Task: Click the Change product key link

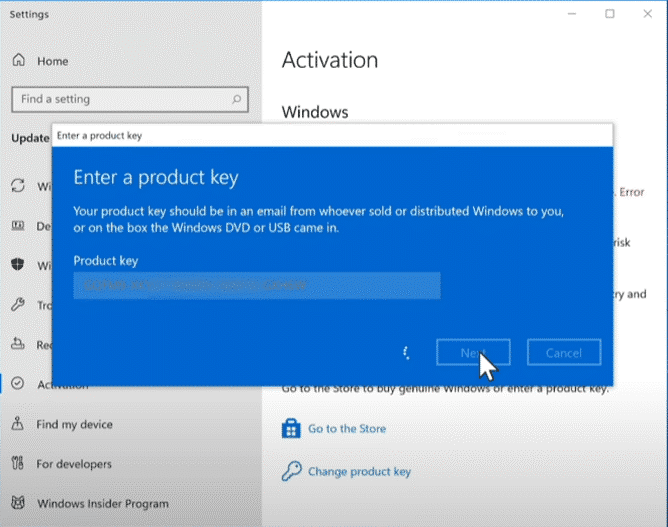Action: pyautogui.click(x=359, y=472)
